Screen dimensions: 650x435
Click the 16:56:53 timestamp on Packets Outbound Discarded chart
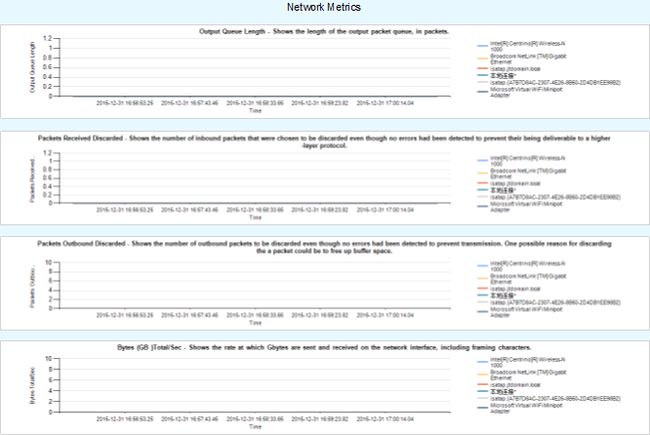point(125,315)
